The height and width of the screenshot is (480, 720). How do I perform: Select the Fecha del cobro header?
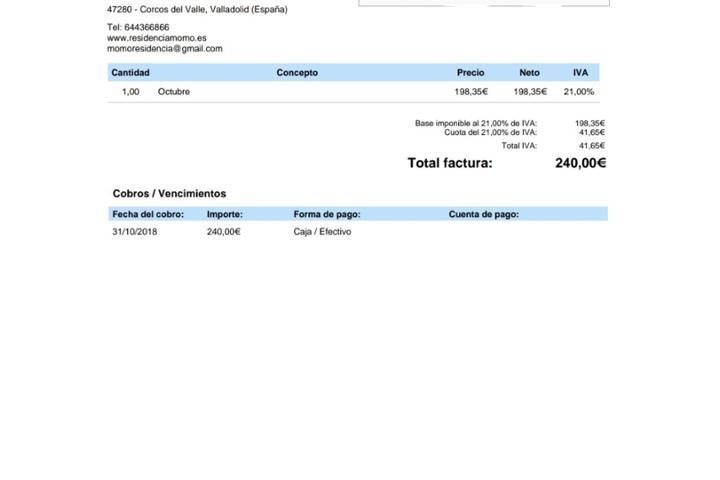(148, 214)
